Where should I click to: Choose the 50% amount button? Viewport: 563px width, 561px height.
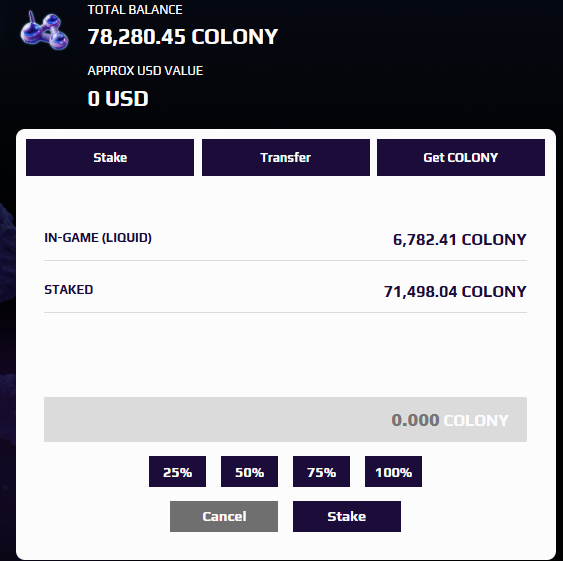point(249,472)
